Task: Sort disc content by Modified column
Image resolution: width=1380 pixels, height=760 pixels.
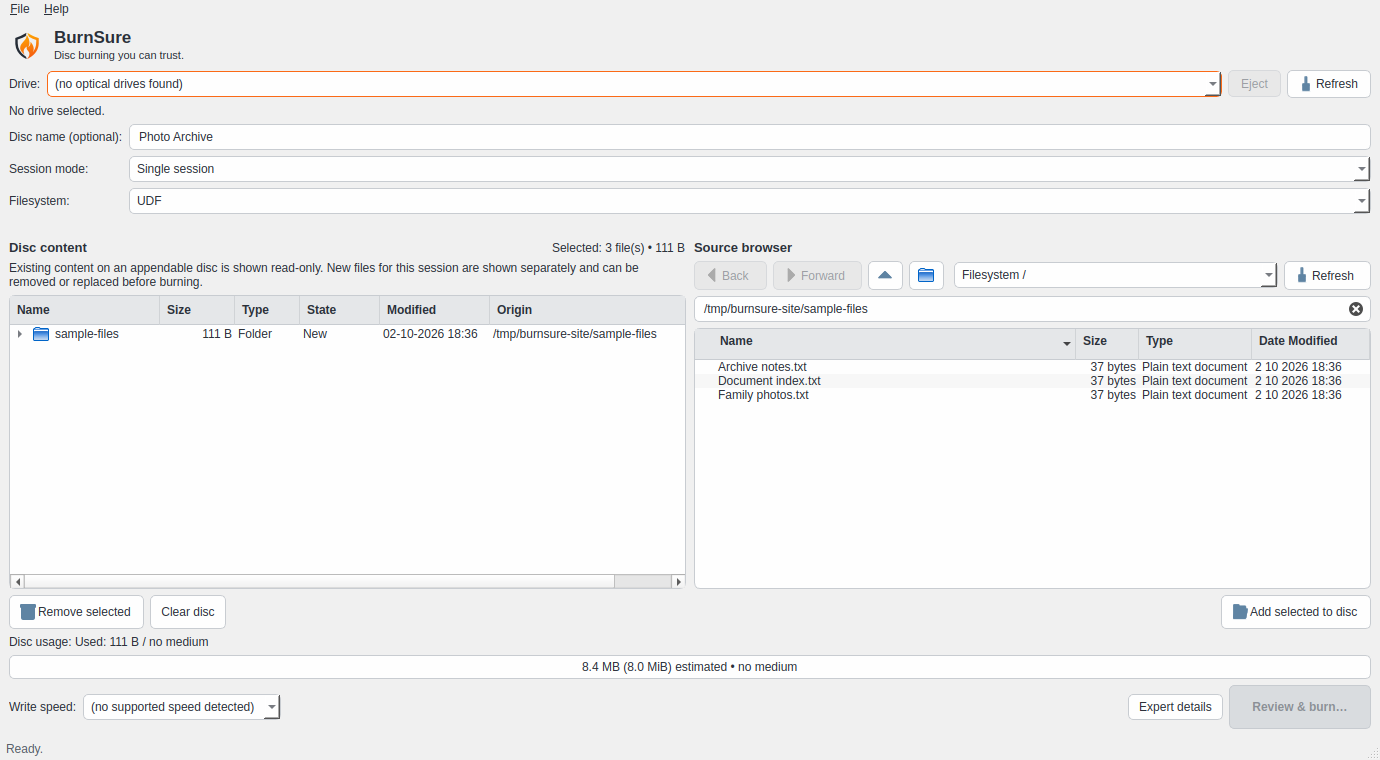Action: click(435, 310)
